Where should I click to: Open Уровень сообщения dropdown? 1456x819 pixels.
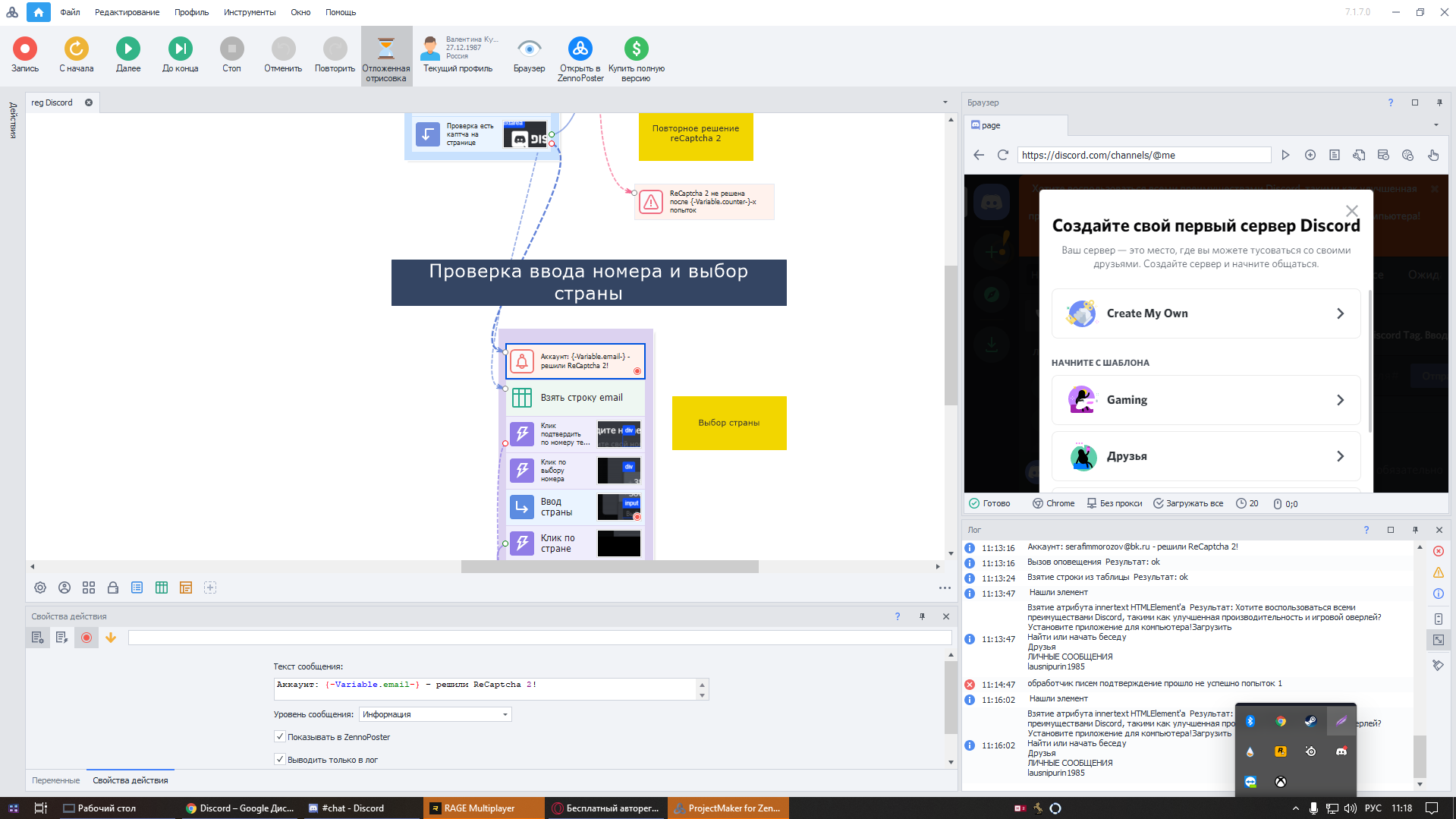436,714
